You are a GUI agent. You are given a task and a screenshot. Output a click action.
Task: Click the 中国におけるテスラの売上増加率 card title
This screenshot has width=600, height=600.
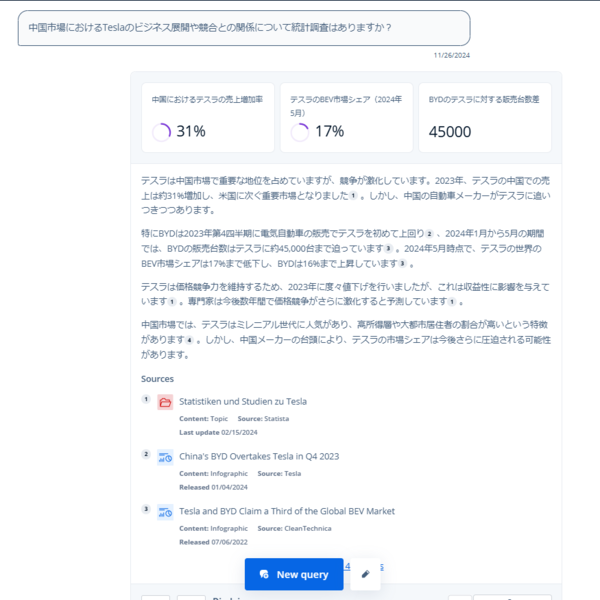click(x=207, y=99)
